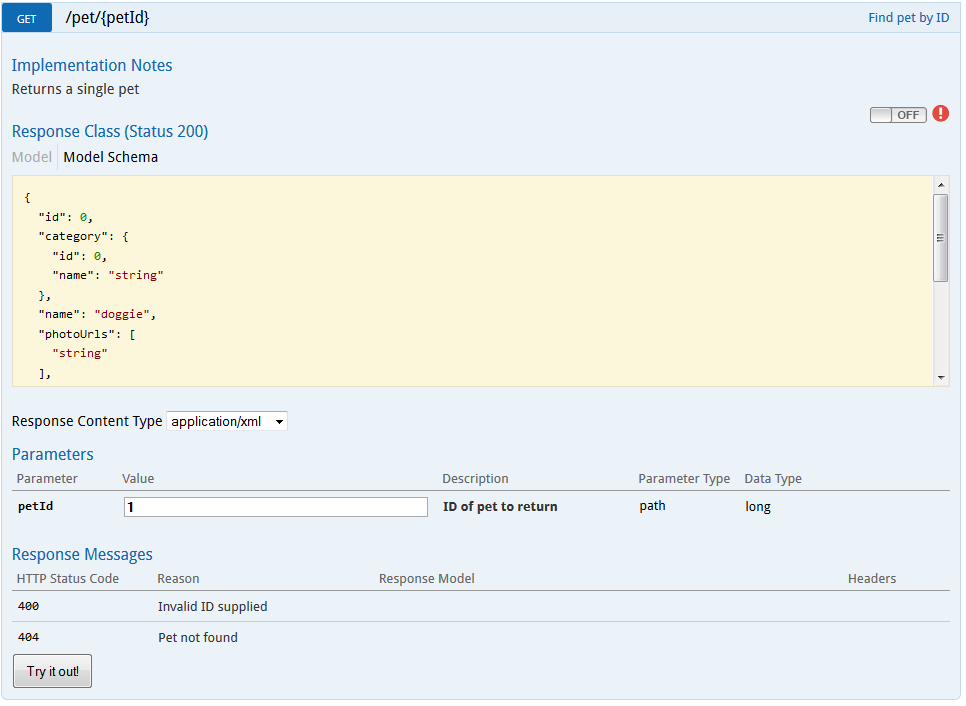Open the Response Content Type dropdown

click(226, 421)
